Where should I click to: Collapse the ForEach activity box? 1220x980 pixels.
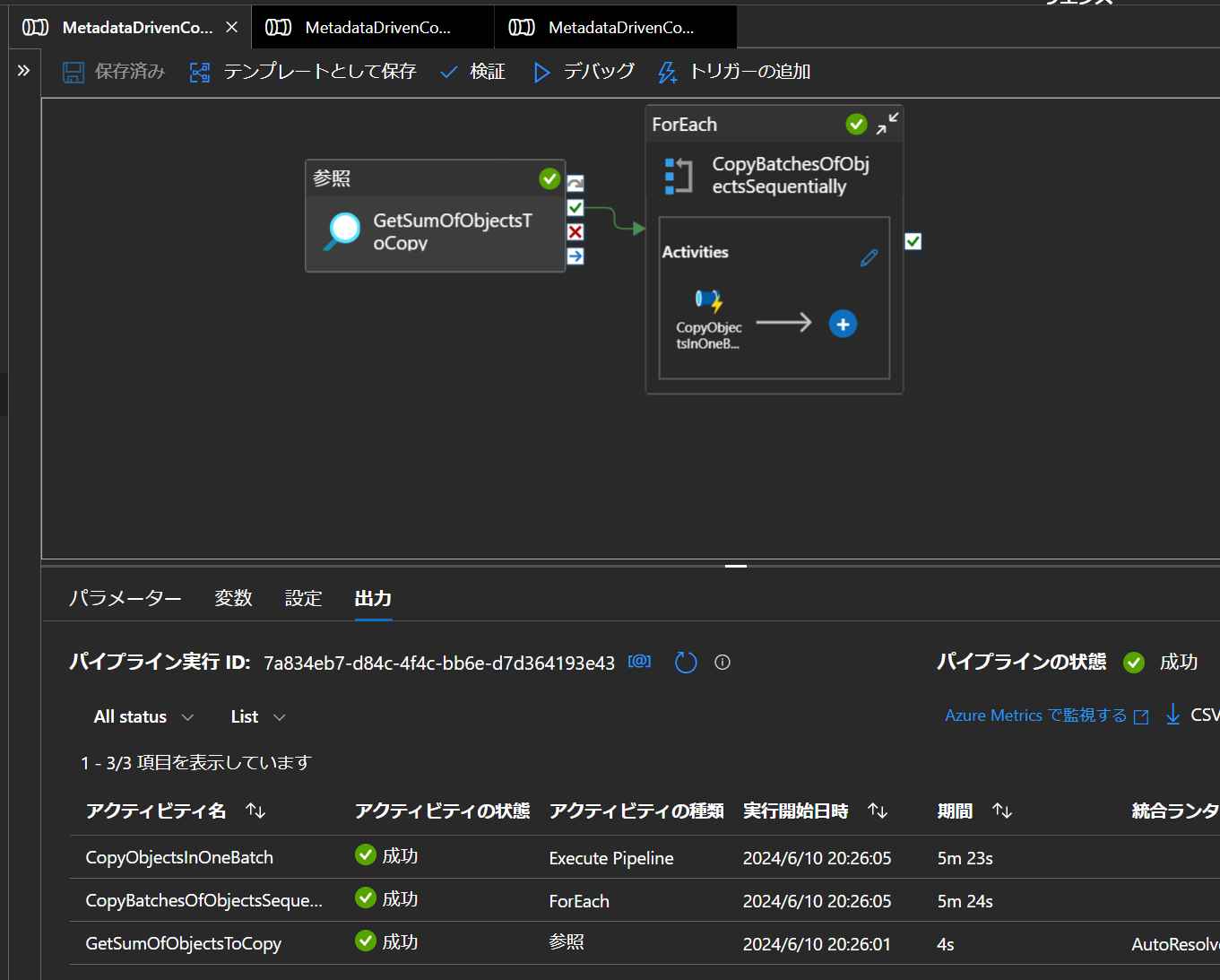click(887, 124)
